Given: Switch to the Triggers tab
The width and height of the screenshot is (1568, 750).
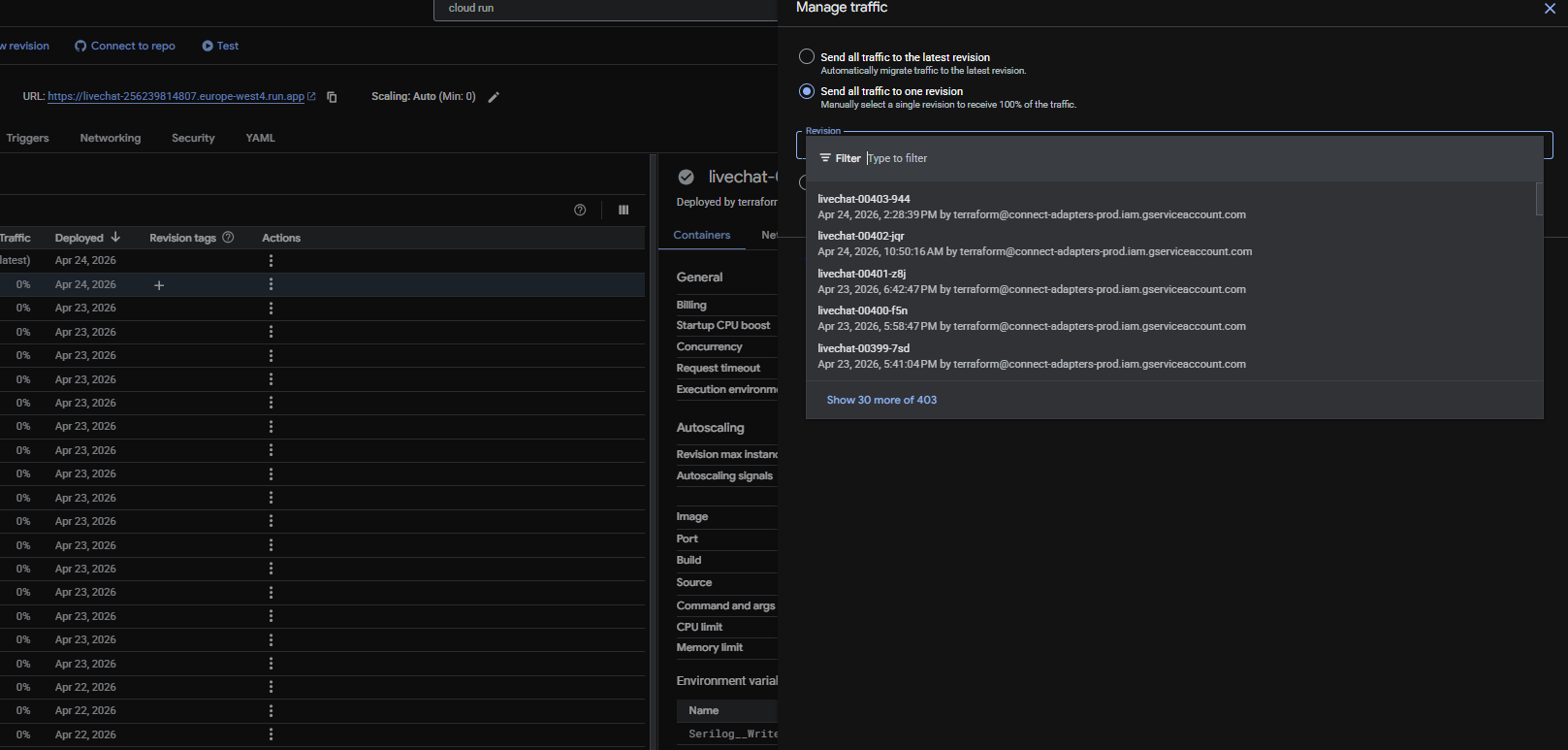Looking at the screenshot, I should (27, 138).
